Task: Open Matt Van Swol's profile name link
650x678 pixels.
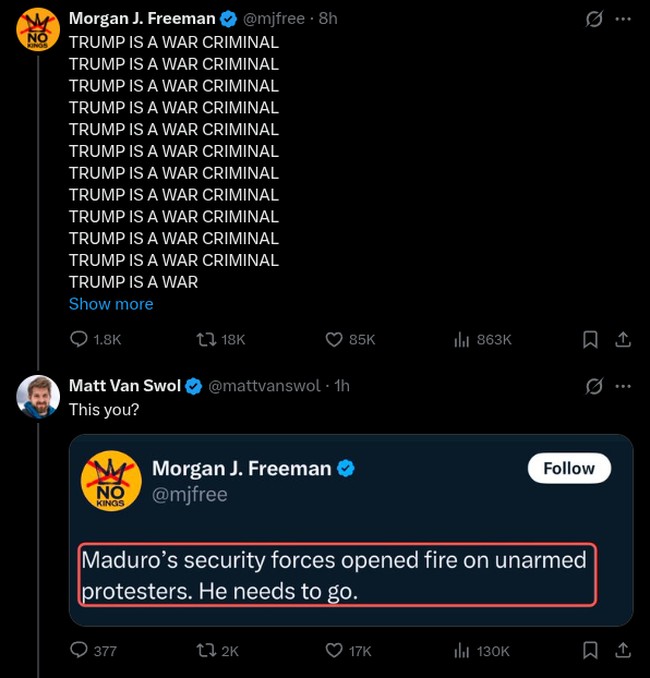Action: point(124,386)
